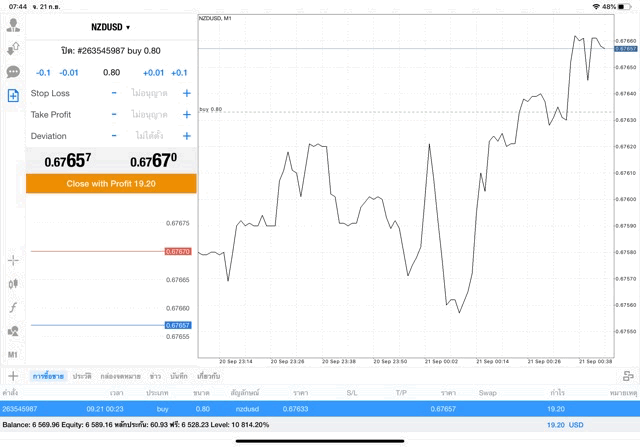Select the new order document icon
The image size is (640, 447).
coord(13,96)
